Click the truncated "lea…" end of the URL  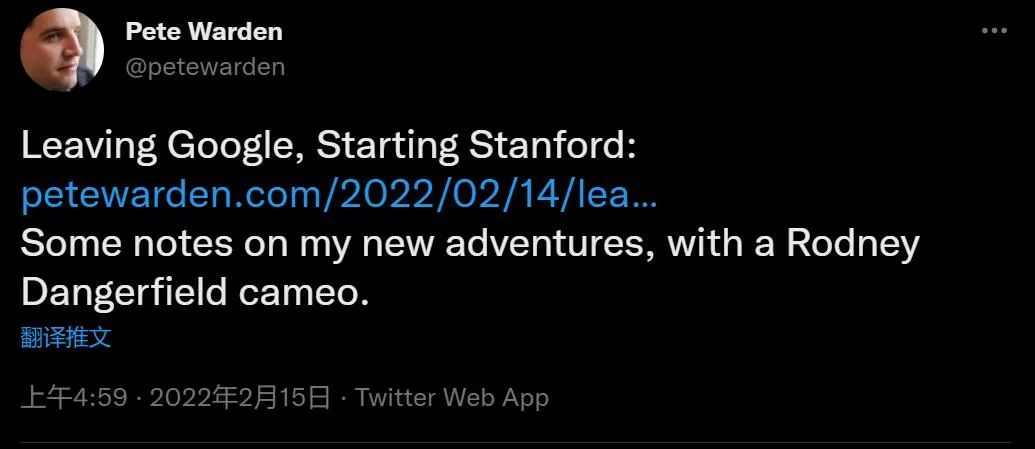pyautogui.click(x=617, y=195)
